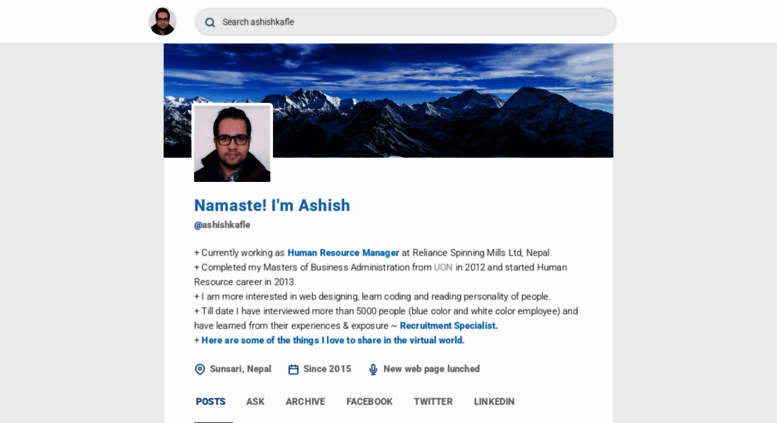Open the TWITTER tab
The height and width of the screenshot is (423, 777).
433,402
